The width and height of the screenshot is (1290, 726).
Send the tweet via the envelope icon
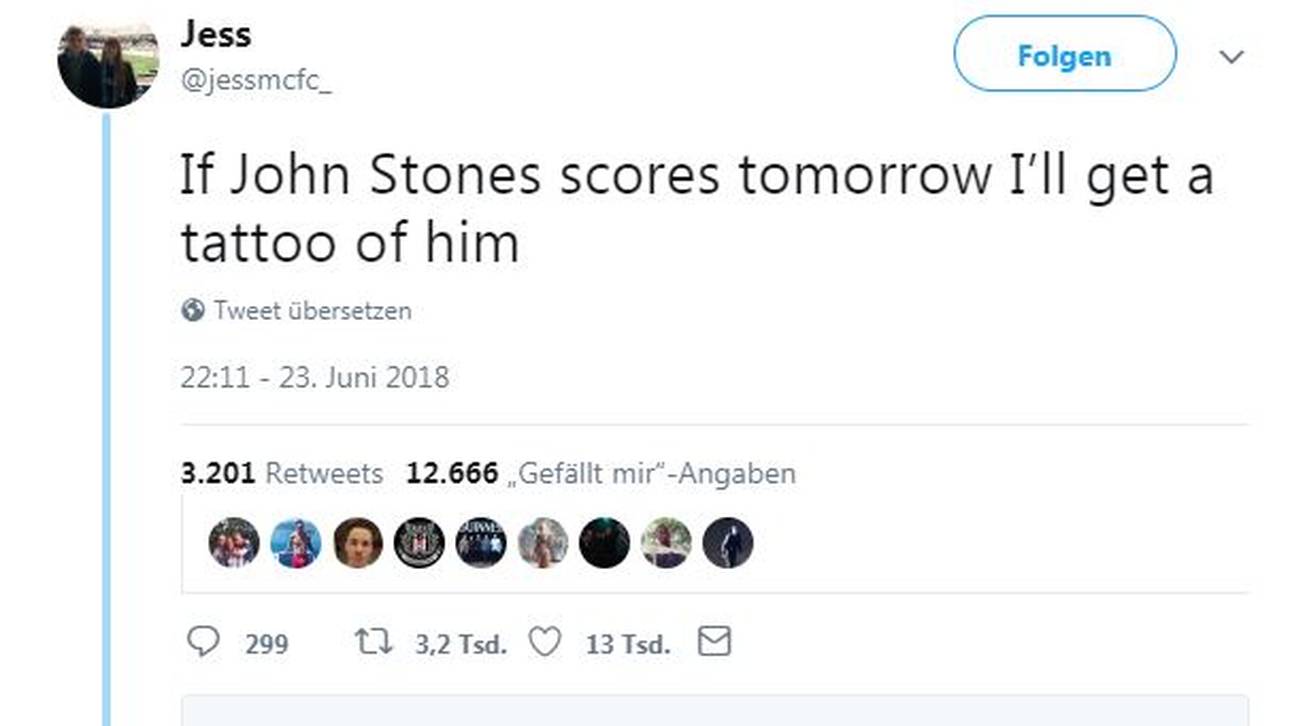point(714,642)
